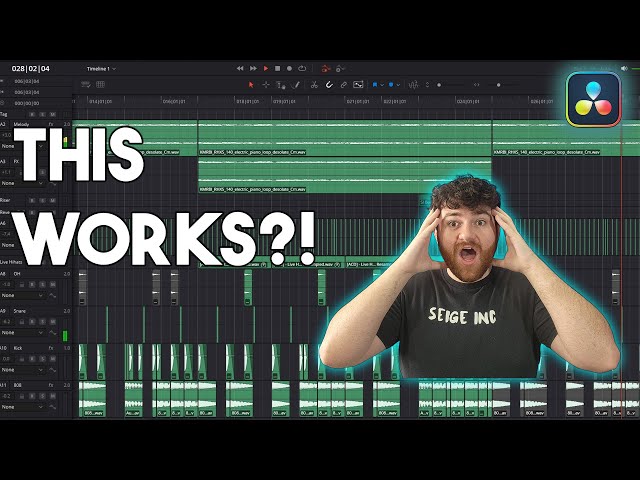Click the grid view options icon
640x480 pixels.
pyautogui.click(x=100, y=84)
